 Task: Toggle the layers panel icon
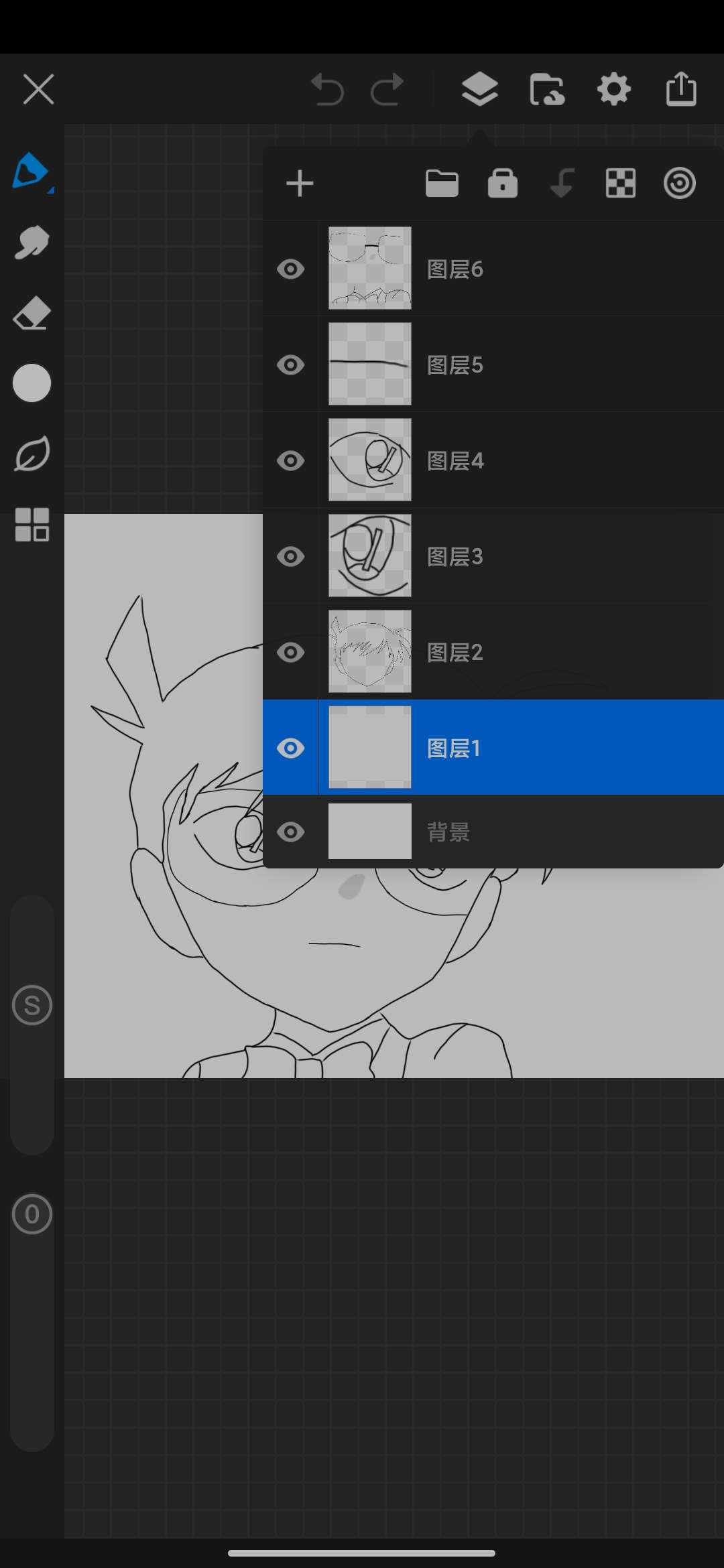[480, 89]
